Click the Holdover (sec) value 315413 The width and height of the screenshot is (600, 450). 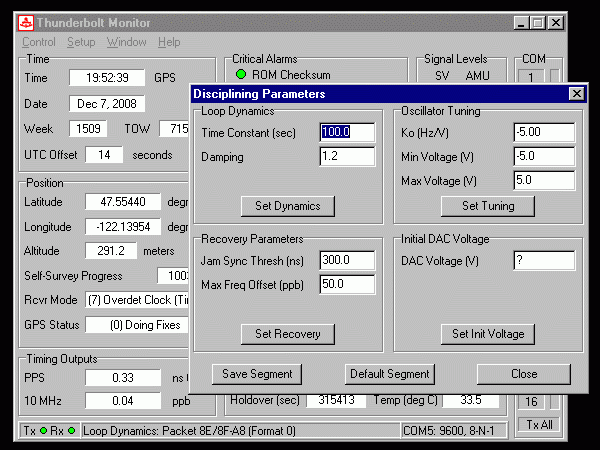tap(336, 400)
